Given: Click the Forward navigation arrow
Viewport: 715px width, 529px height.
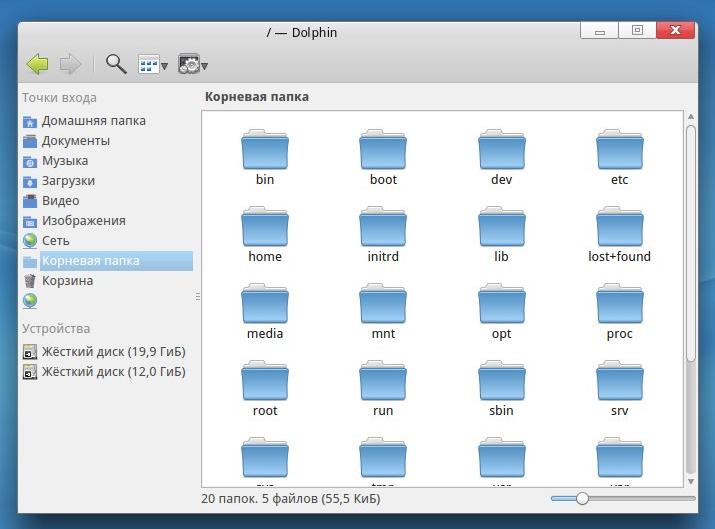Looking at the screenshot, I should [x=70, y=65].
